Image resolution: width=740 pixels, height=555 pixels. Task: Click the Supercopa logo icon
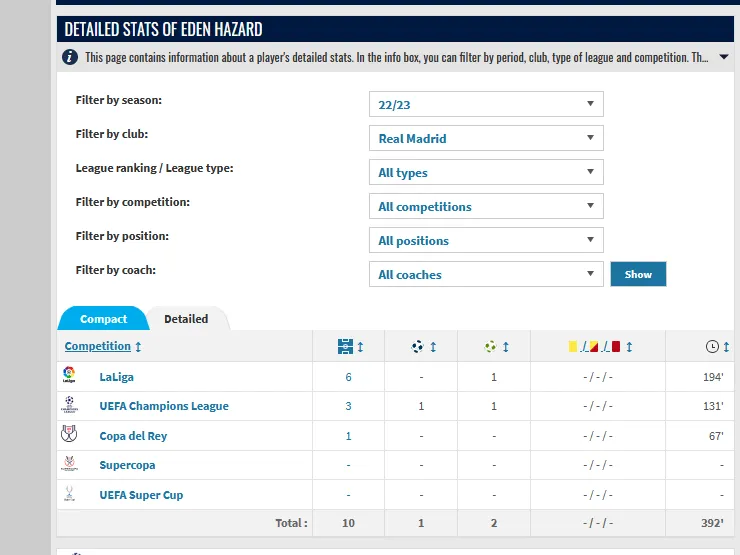pyautogui.click(x=69, y=464)
